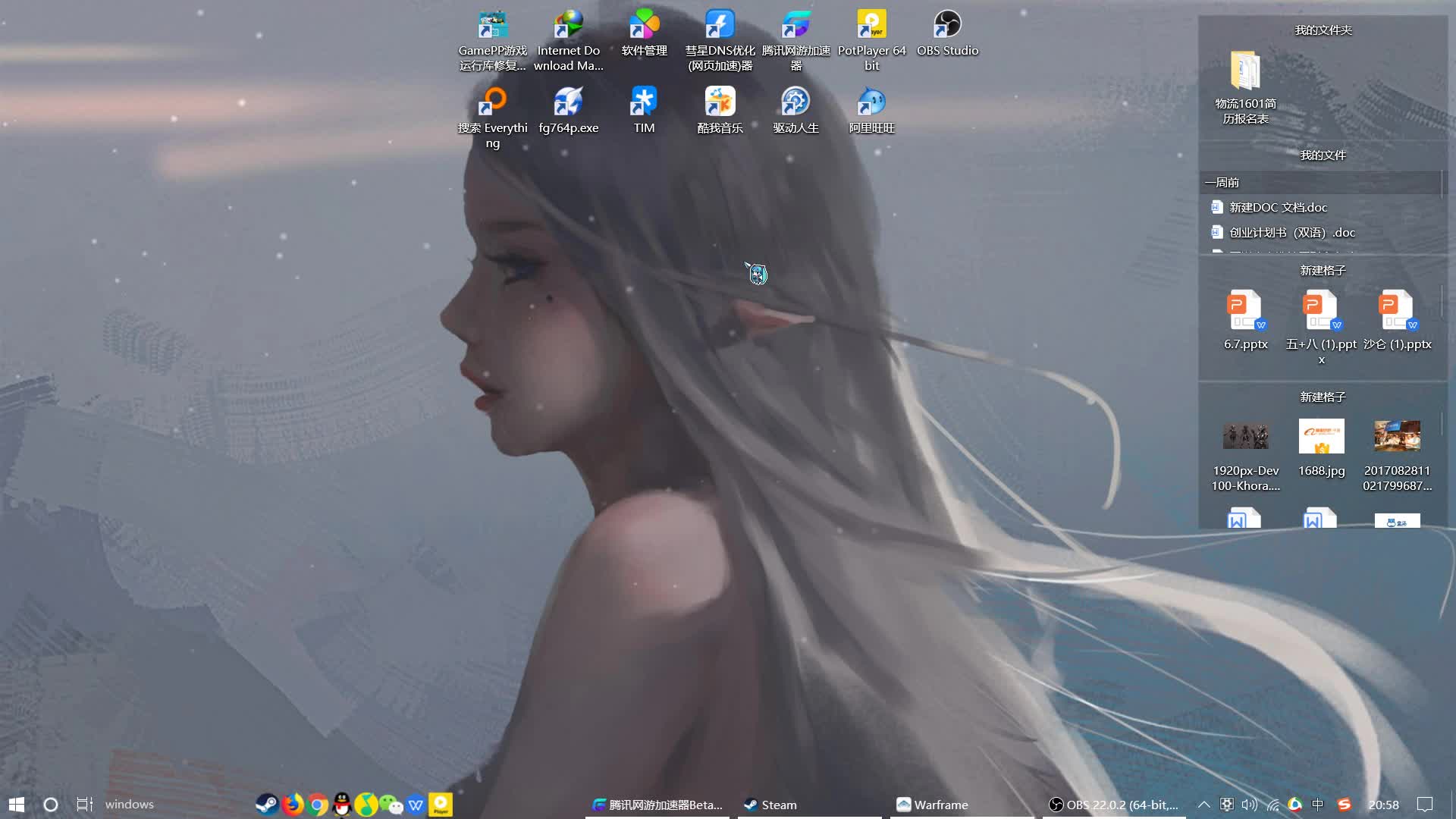The image size is (1456, 819).
Task: Launch 腾讯网游加速器 desktop shortcut
Action: tap(796, 41)
